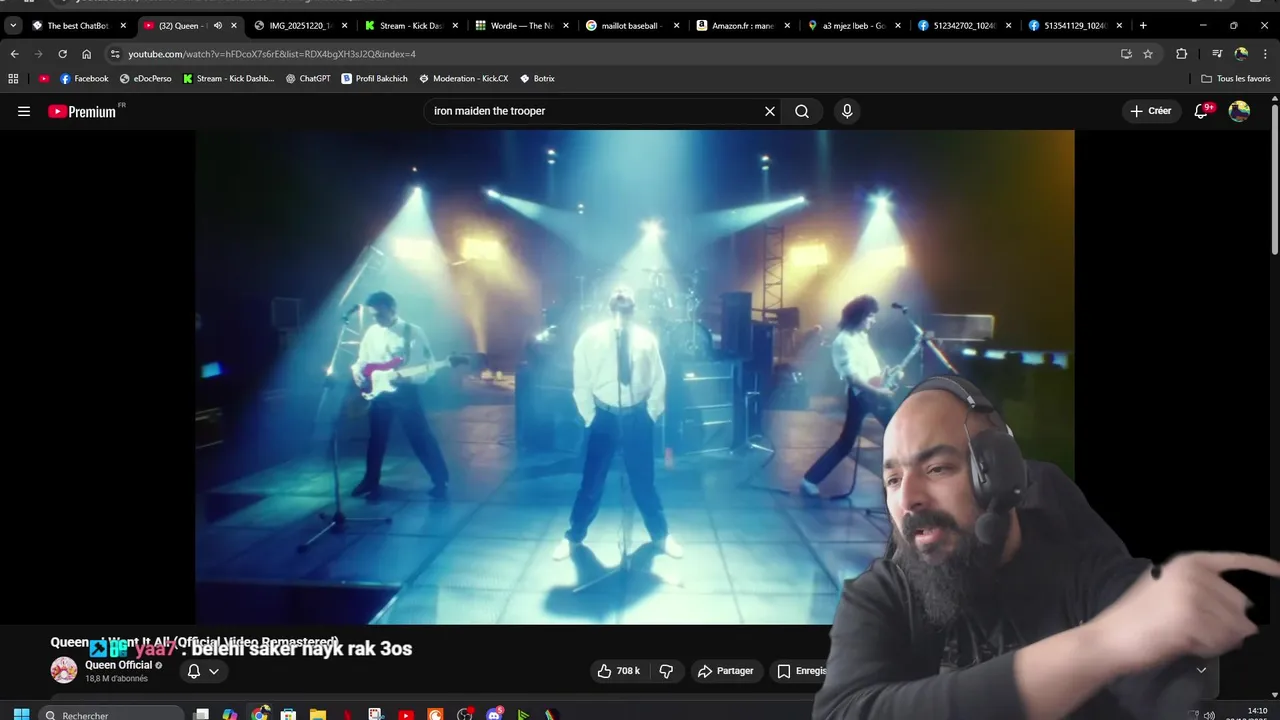Toggle channel notification bell subscription menu
Image resolution: width=1280 pixels, height=720 pixels.
pyautogui.click(x=203, y=671)
